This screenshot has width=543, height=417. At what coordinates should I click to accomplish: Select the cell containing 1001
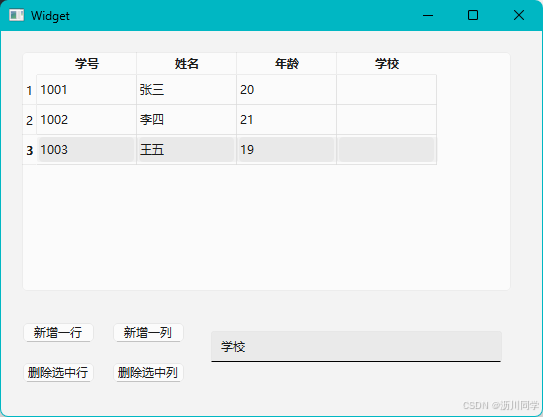pyautogui.click(x=87, y=90)
